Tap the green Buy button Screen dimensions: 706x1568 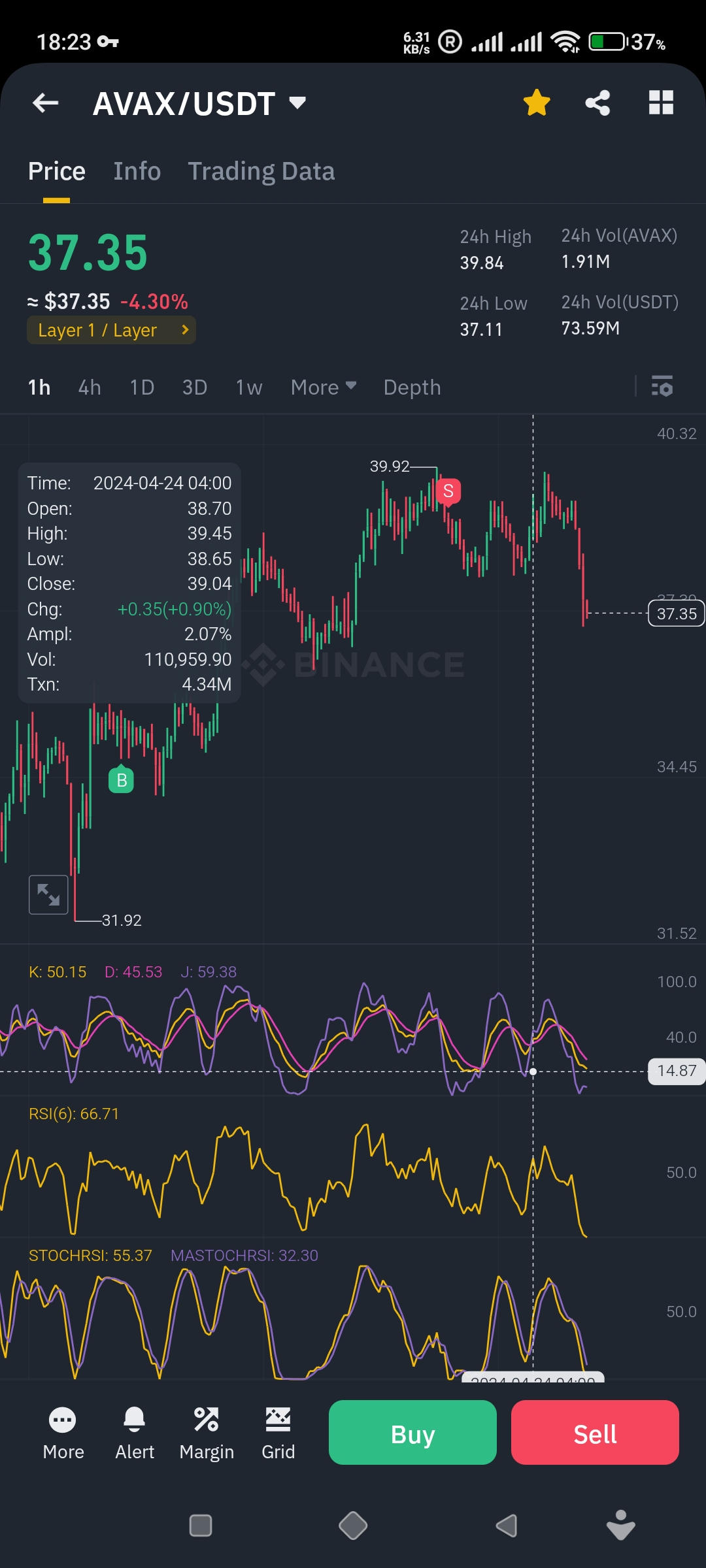412,1432
